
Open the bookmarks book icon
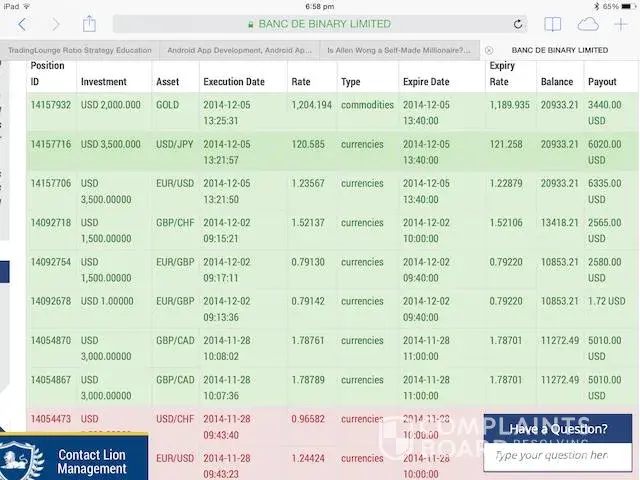[x=553, y=24]
